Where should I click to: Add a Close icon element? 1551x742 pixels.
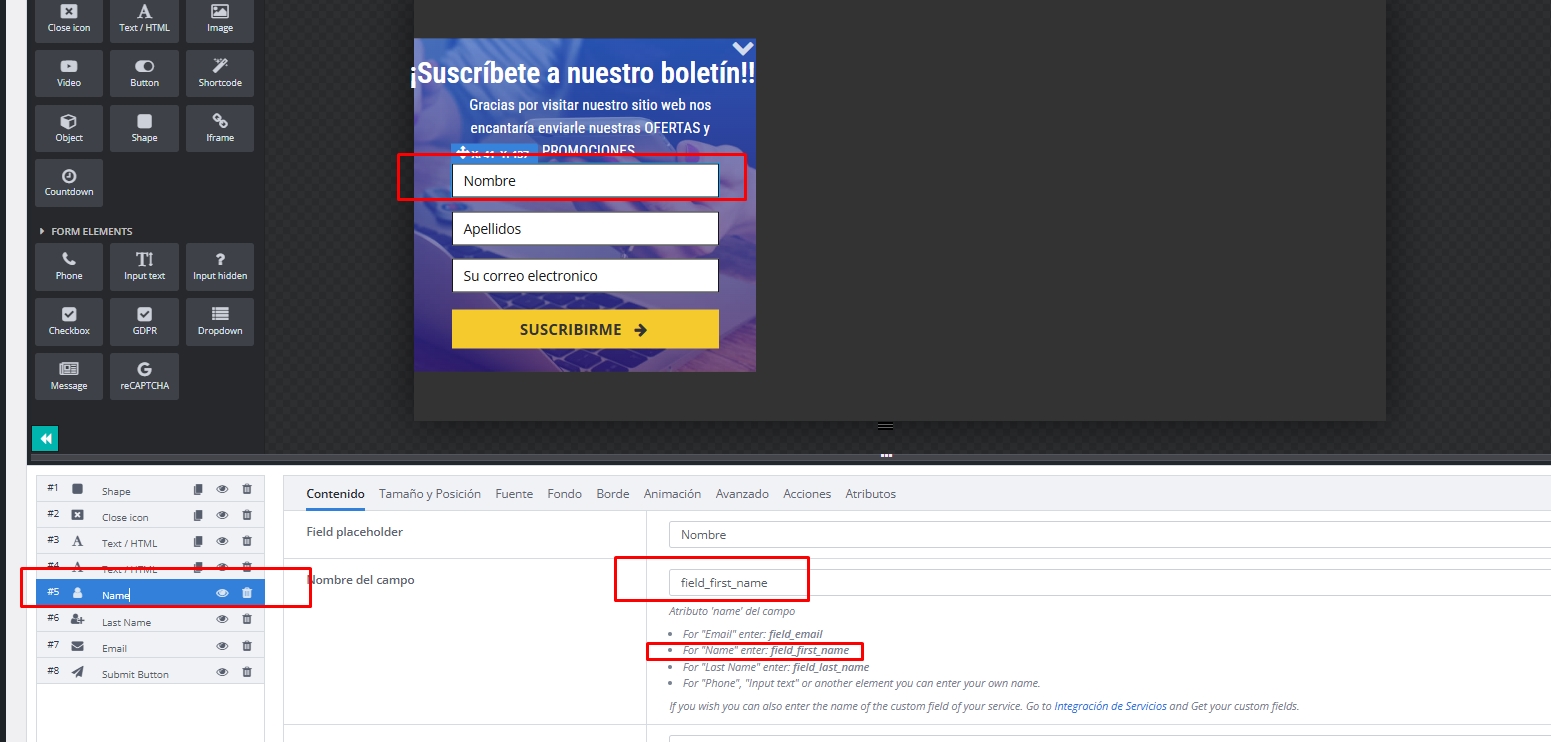click(x=69, y=20)
